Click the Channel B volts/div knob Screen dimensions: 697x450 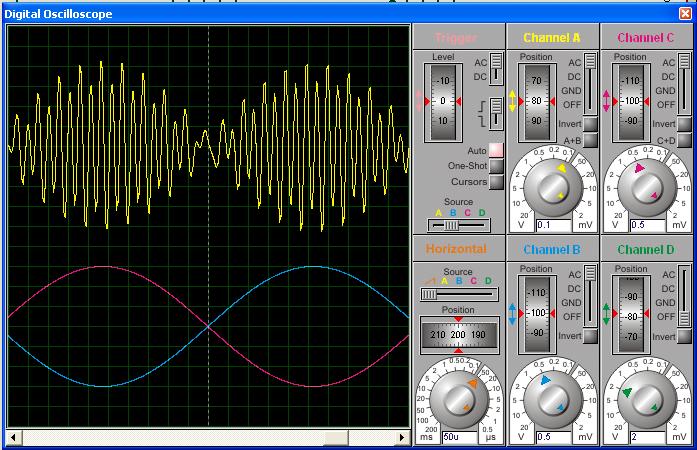coord(553,399)
